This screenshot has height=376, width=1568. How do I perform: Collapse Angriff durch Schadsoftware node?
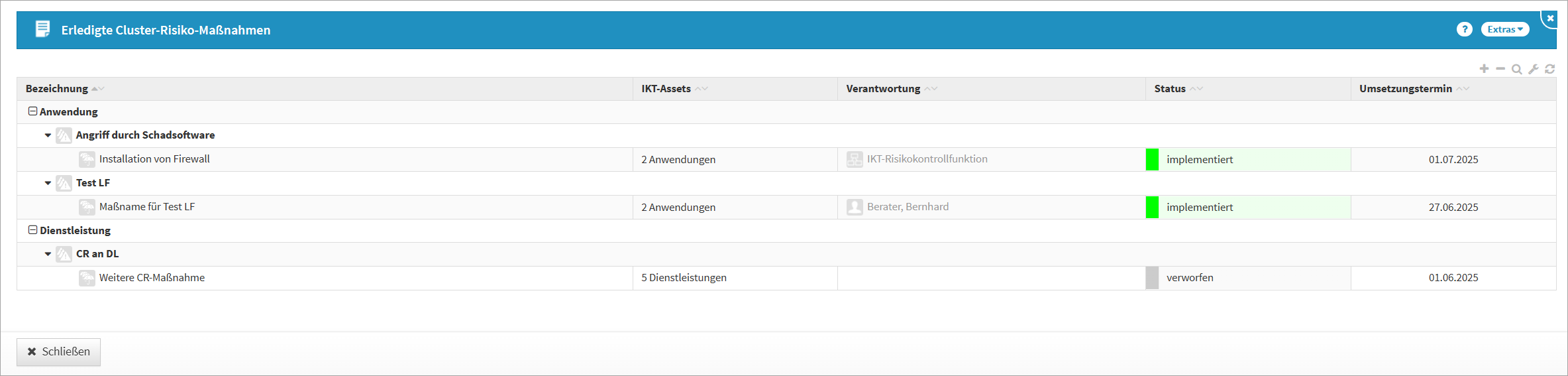(x=48, y=135)
